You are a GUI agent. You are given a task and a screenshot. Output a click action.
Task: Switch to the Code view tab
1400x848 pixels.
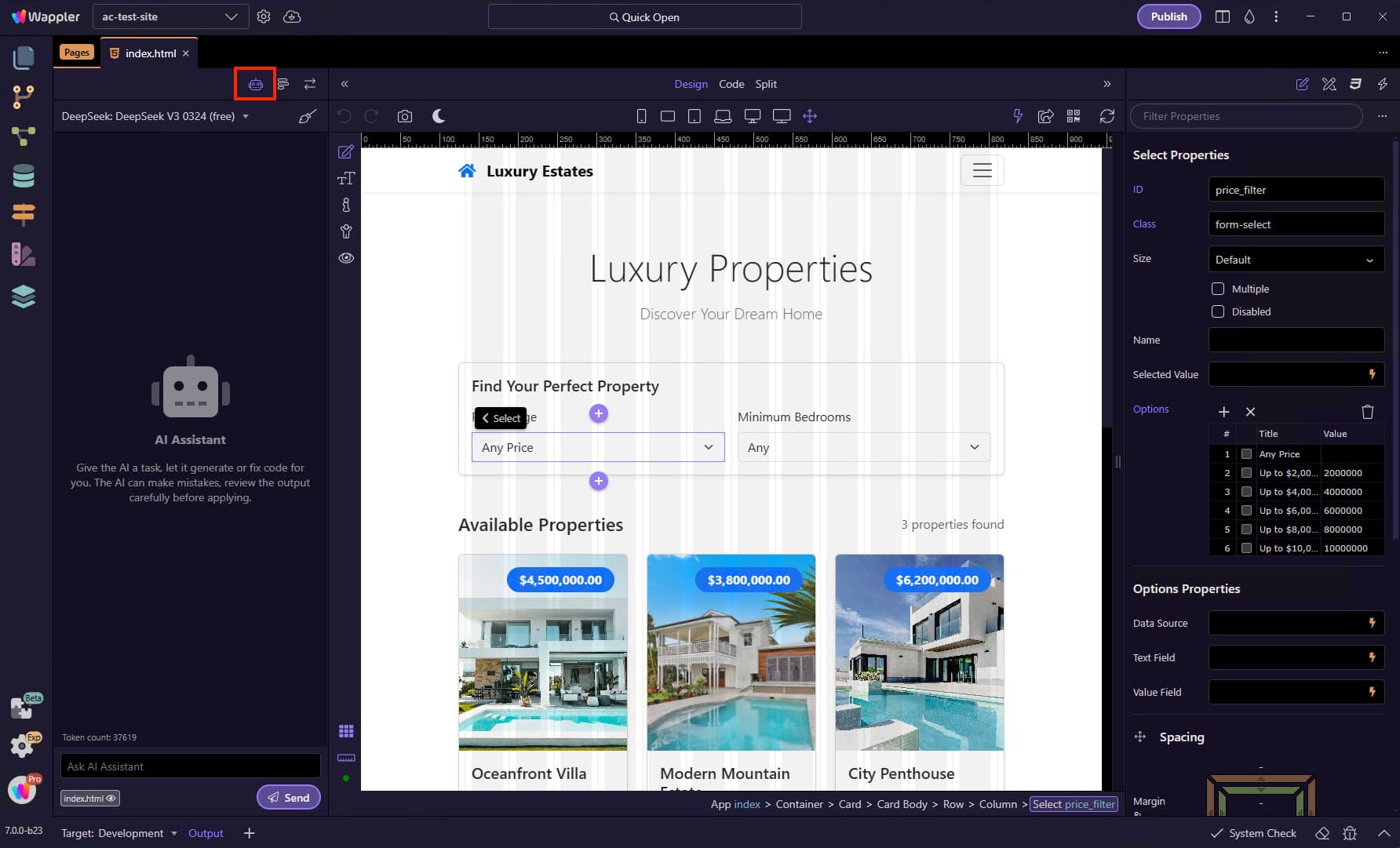(x=731, y=84)
